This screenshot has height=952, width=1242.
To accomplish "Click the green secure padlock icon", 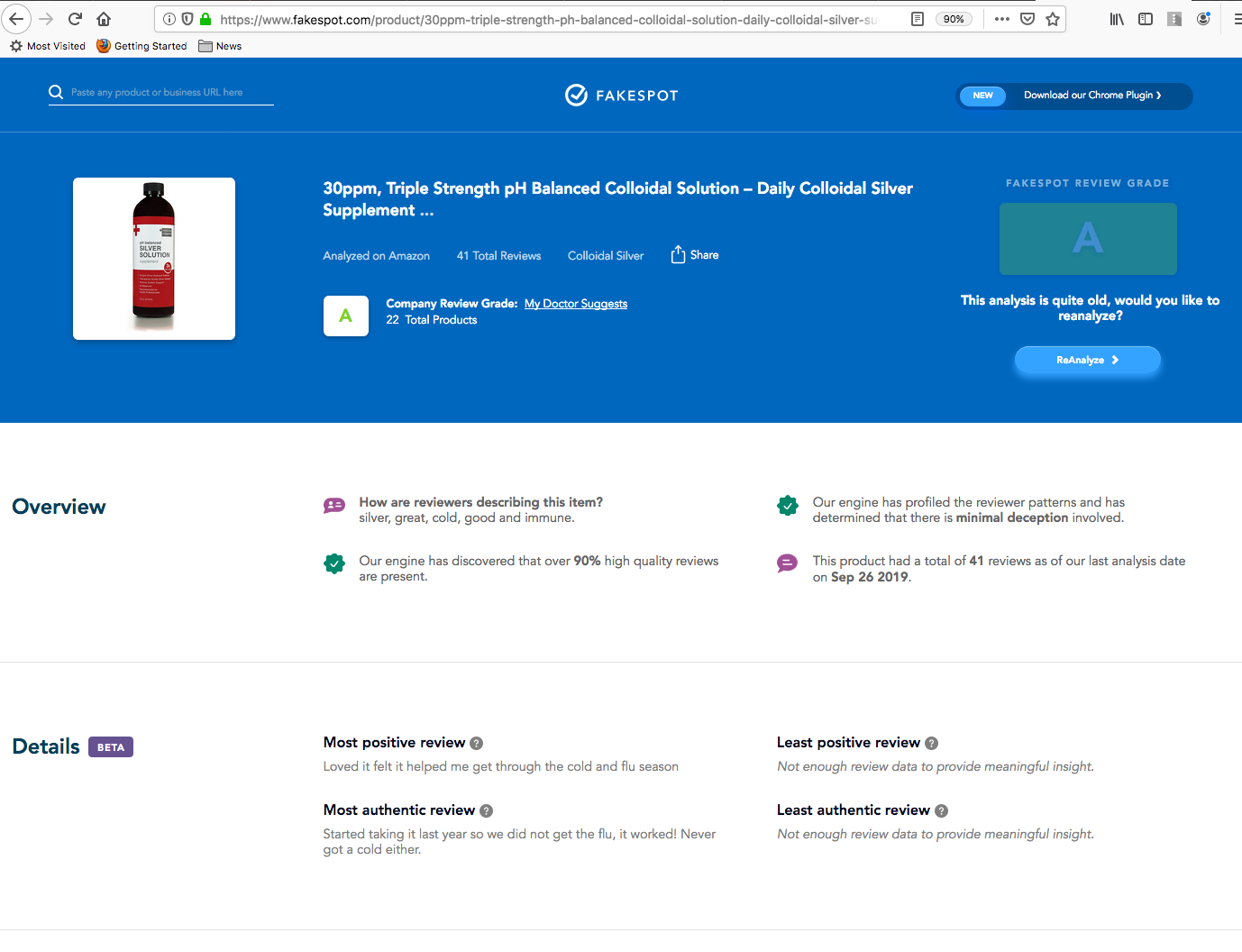I will 205,19.
